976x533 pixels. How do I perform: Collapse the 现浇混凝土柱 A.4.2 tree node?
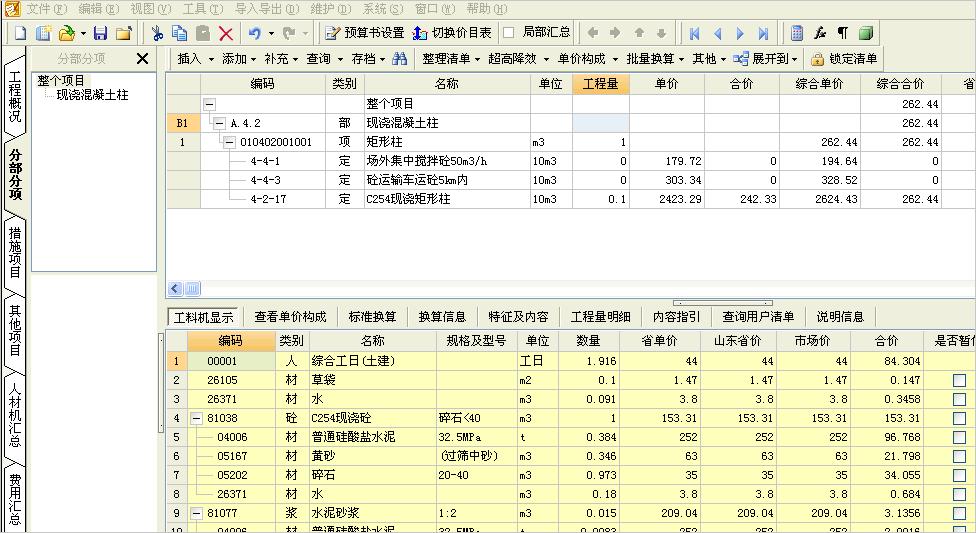pyautogui.click(x=219, y=123)
